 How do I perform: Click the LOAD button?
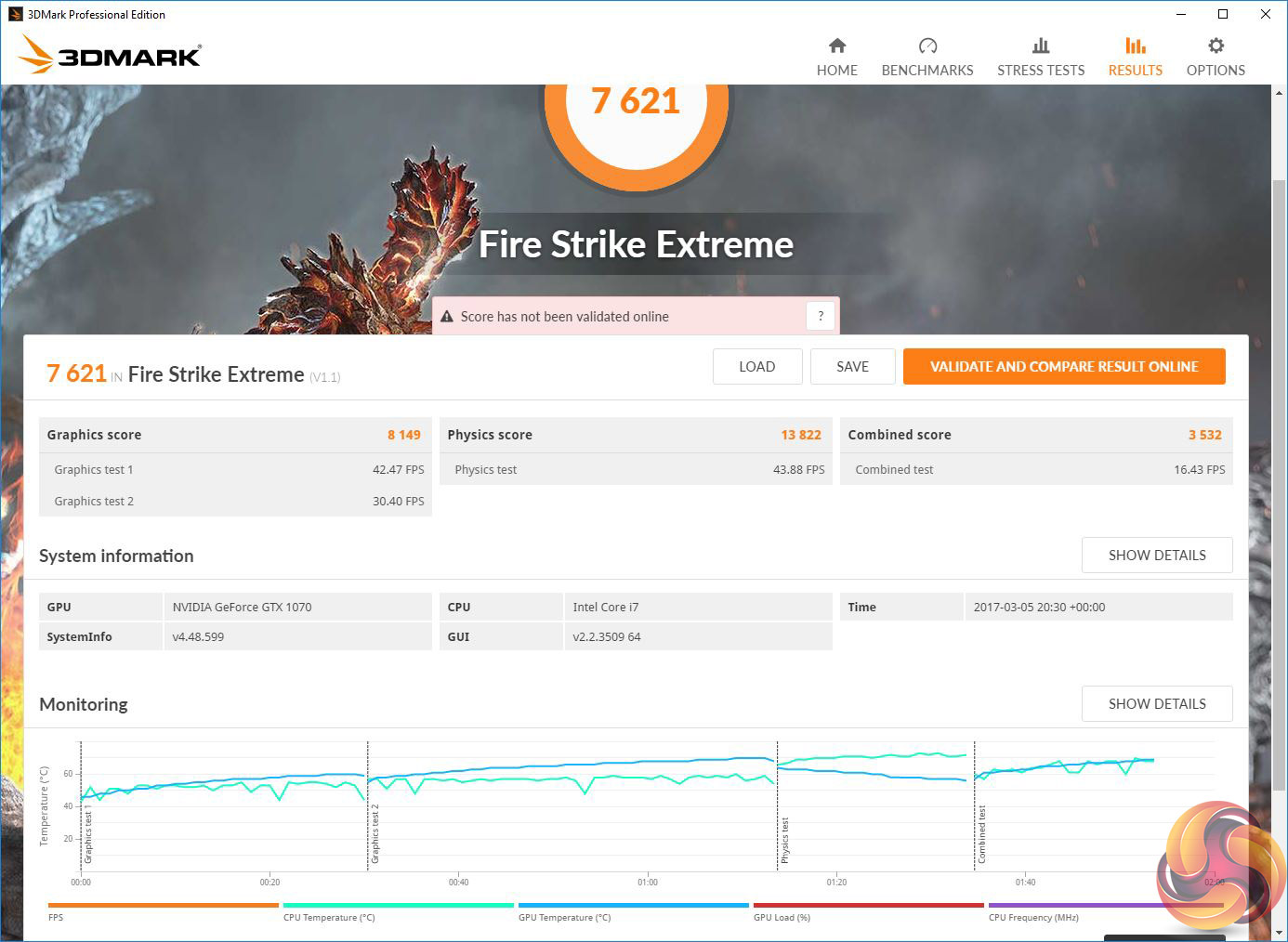pos(757,367)
